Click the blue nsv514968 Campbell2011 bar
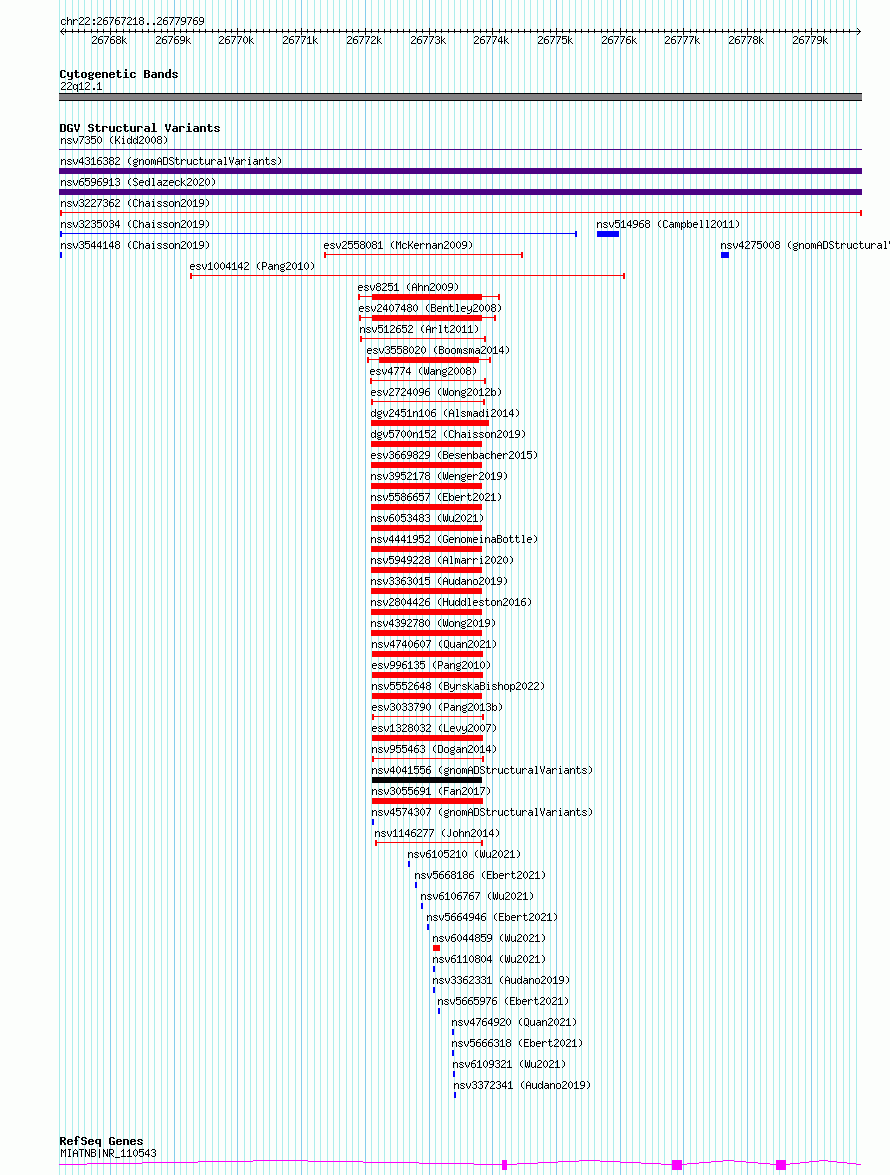Viewport: 890px width, 1175px height. pos(608,234)
